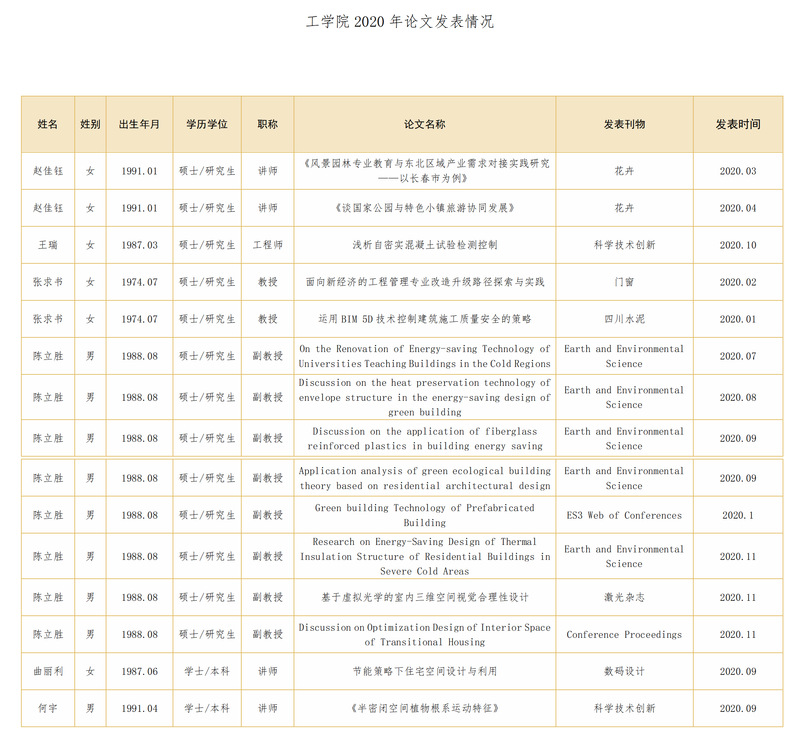Click the 发表时间 column header
799x741 pixels.
738,125
